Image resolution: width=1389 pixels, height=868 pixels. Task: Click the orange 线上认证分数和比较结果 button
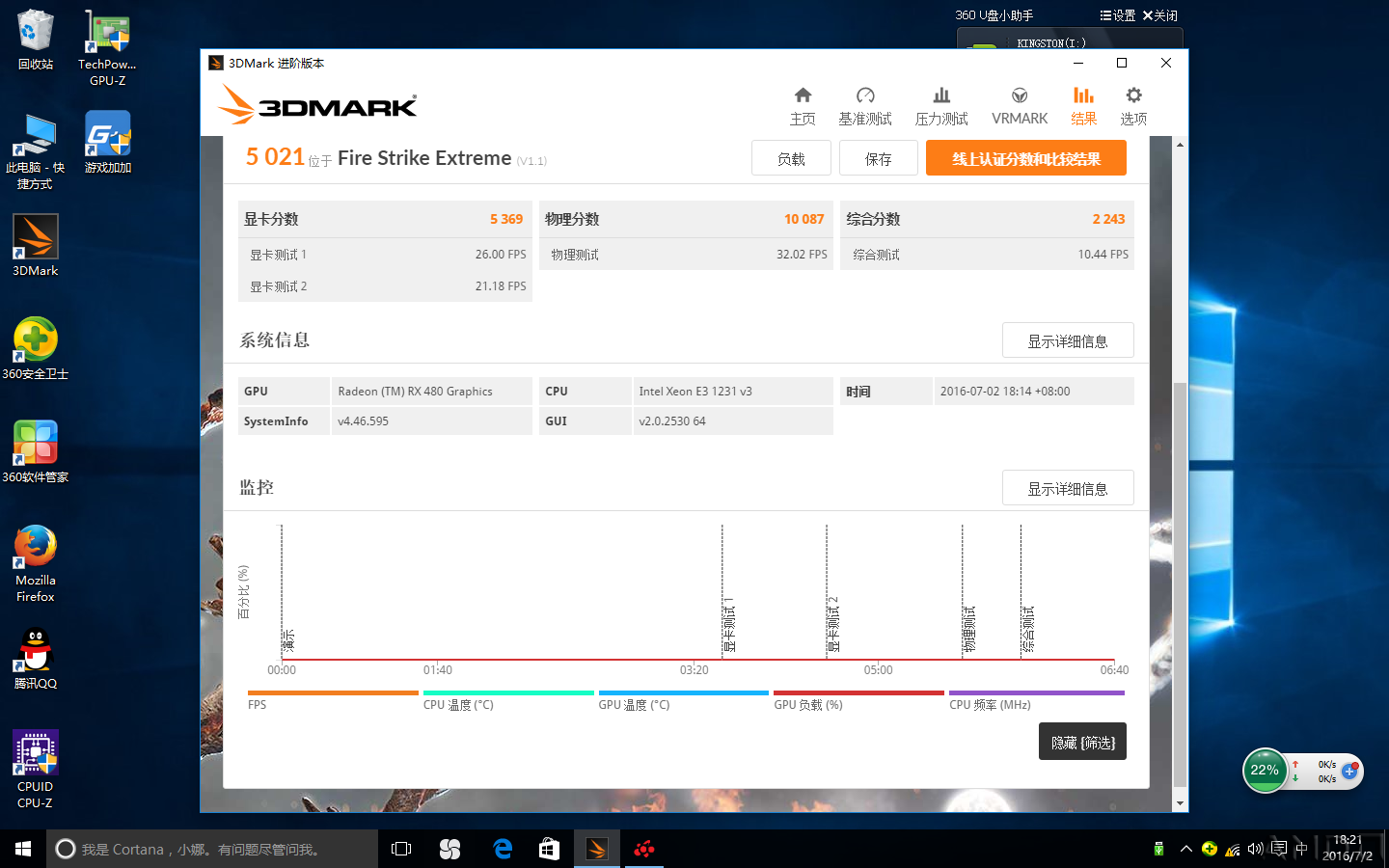coord(1026,158)
